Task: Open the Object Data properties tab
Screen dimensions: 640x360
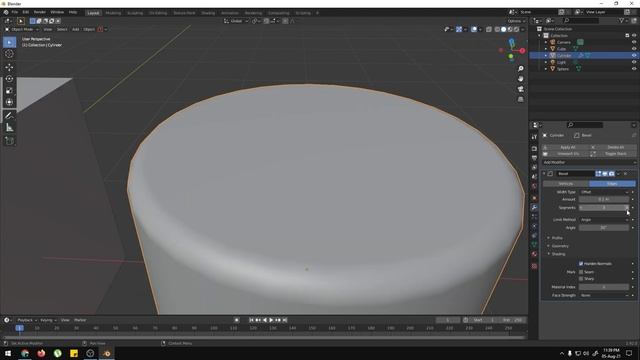Action: pyautogui.click(x=534, y=244)
